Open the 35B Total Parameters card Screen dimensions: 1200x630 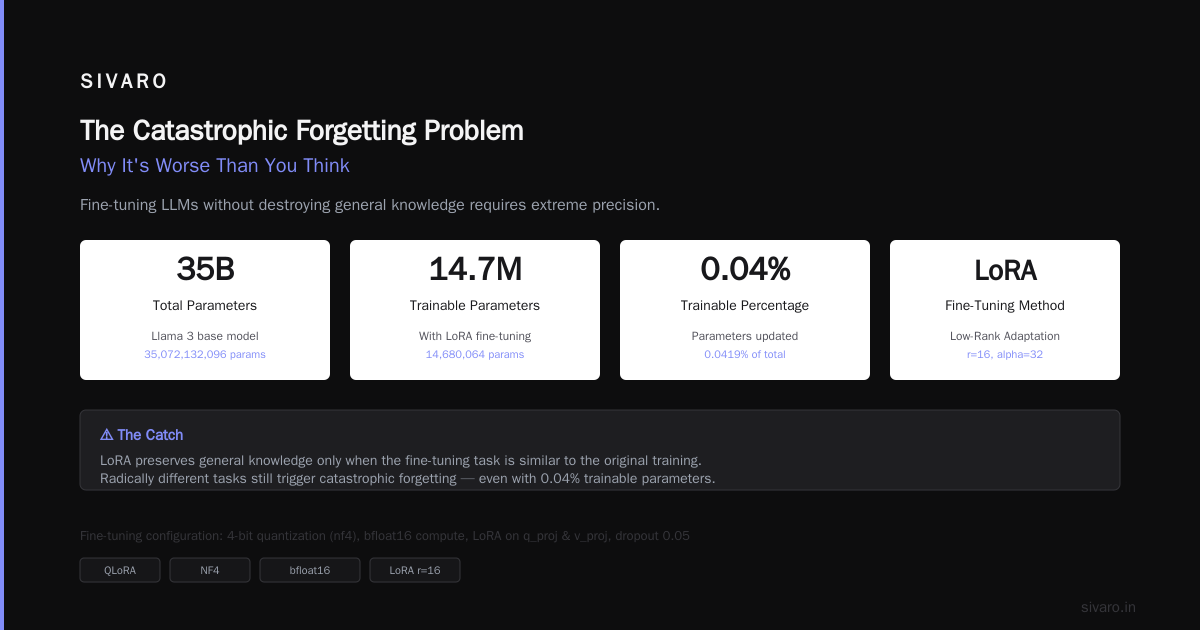click(205, 310)
